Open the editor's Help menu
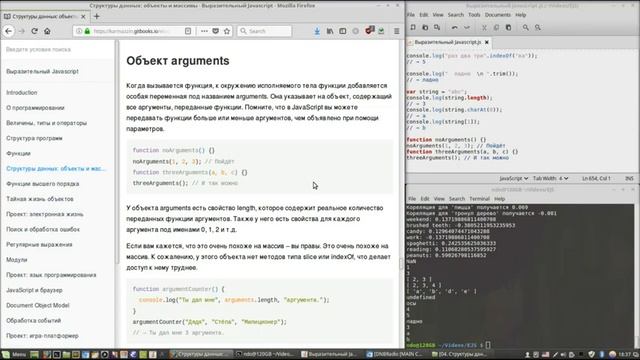The height and width of the screenshot is (360, 640). [520, 15]
